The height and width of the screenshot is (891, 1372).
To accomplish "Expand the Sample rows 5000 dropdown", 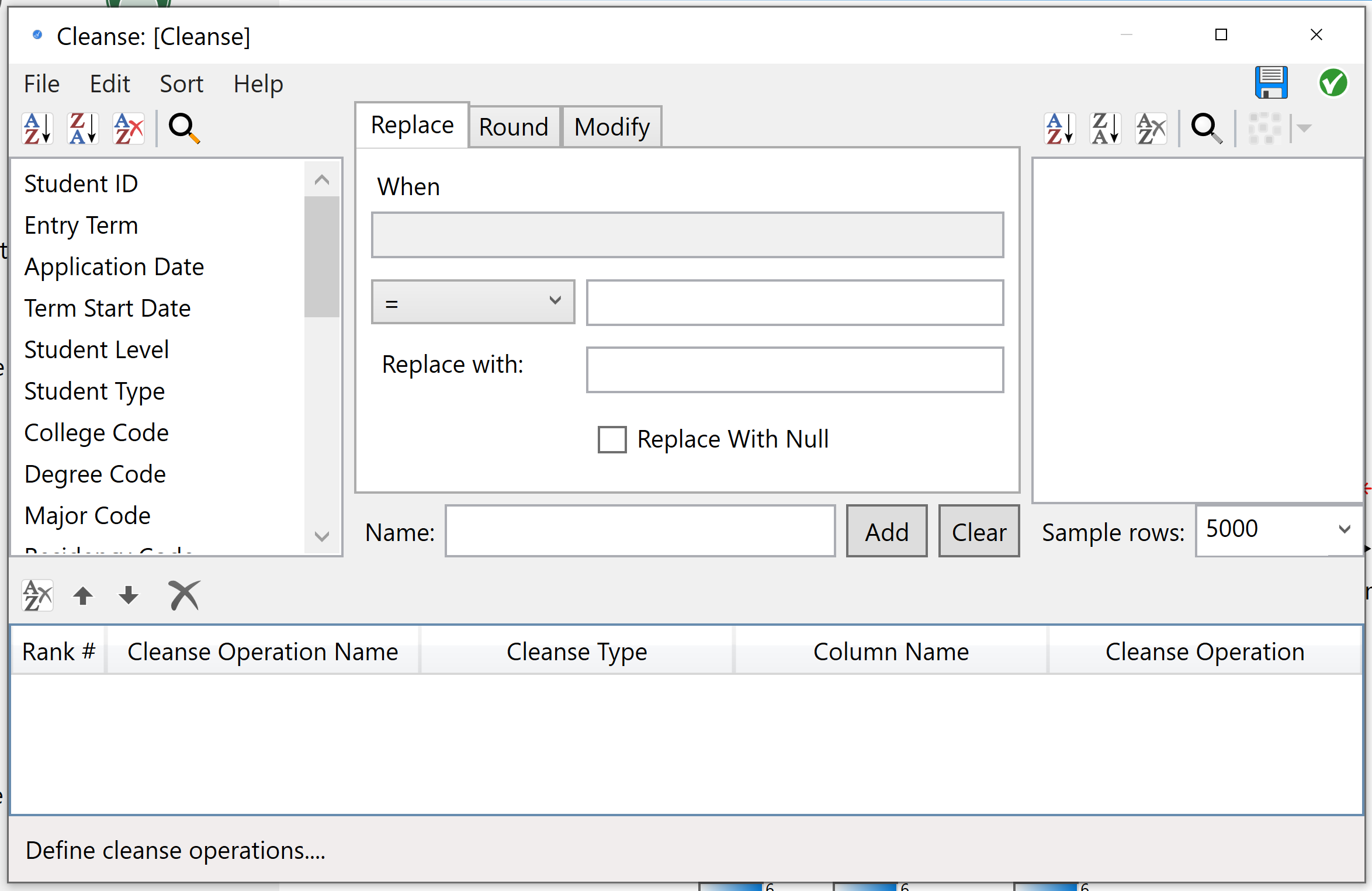I will click(1344, 529).
